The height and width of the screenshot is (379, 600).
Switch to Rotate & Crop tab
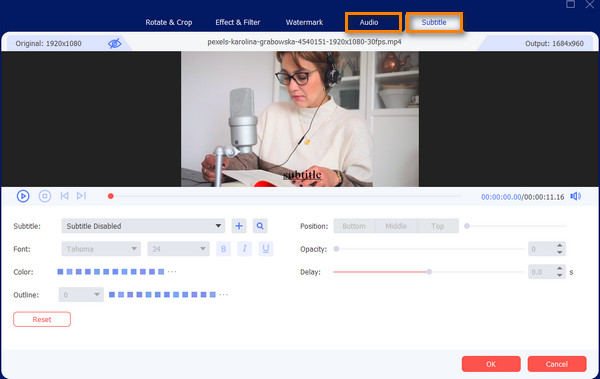pyautogui.click(x=169, y=22)
